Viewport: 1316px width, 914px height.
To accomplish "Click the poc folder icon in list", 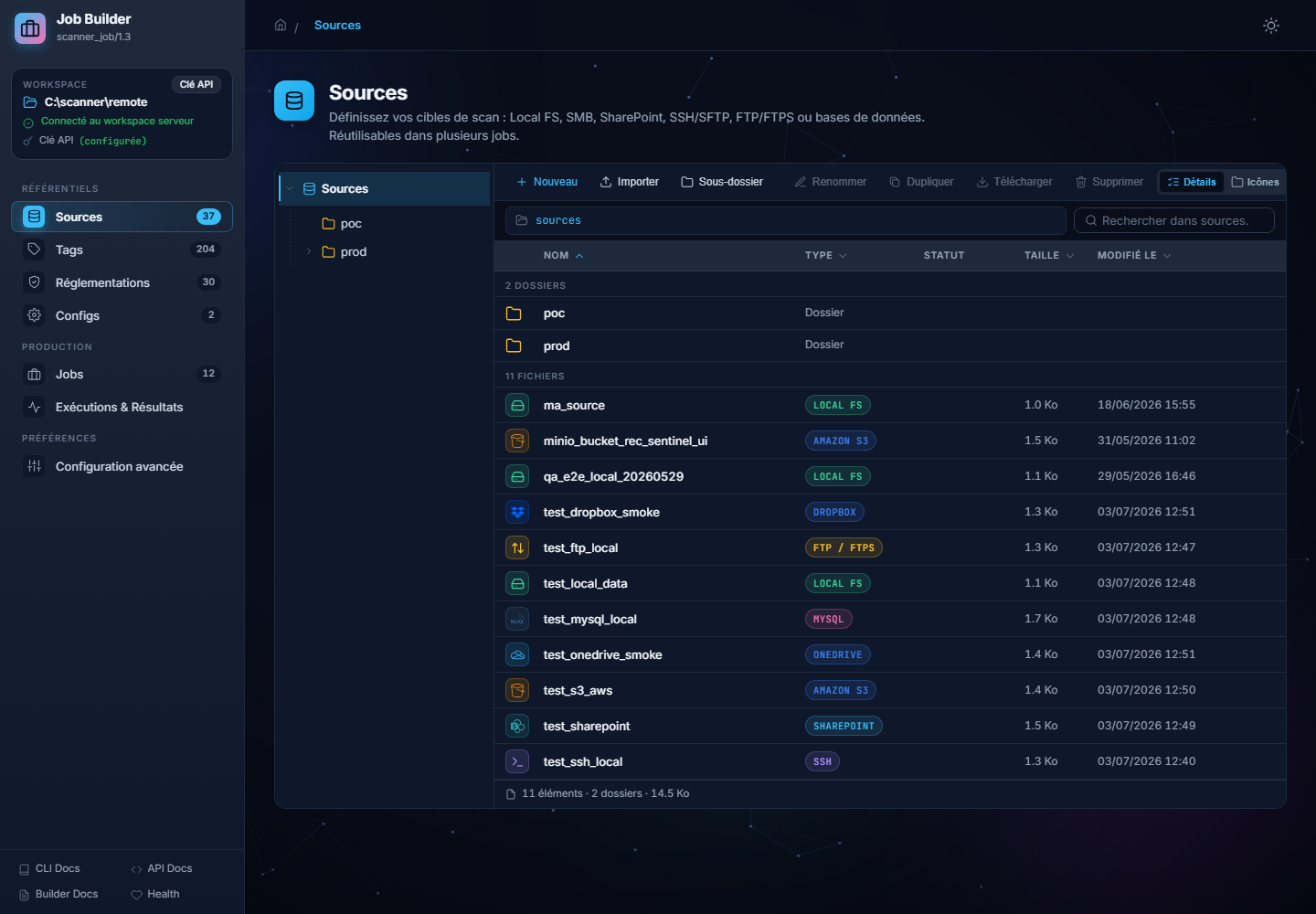I will pos(514,314).
